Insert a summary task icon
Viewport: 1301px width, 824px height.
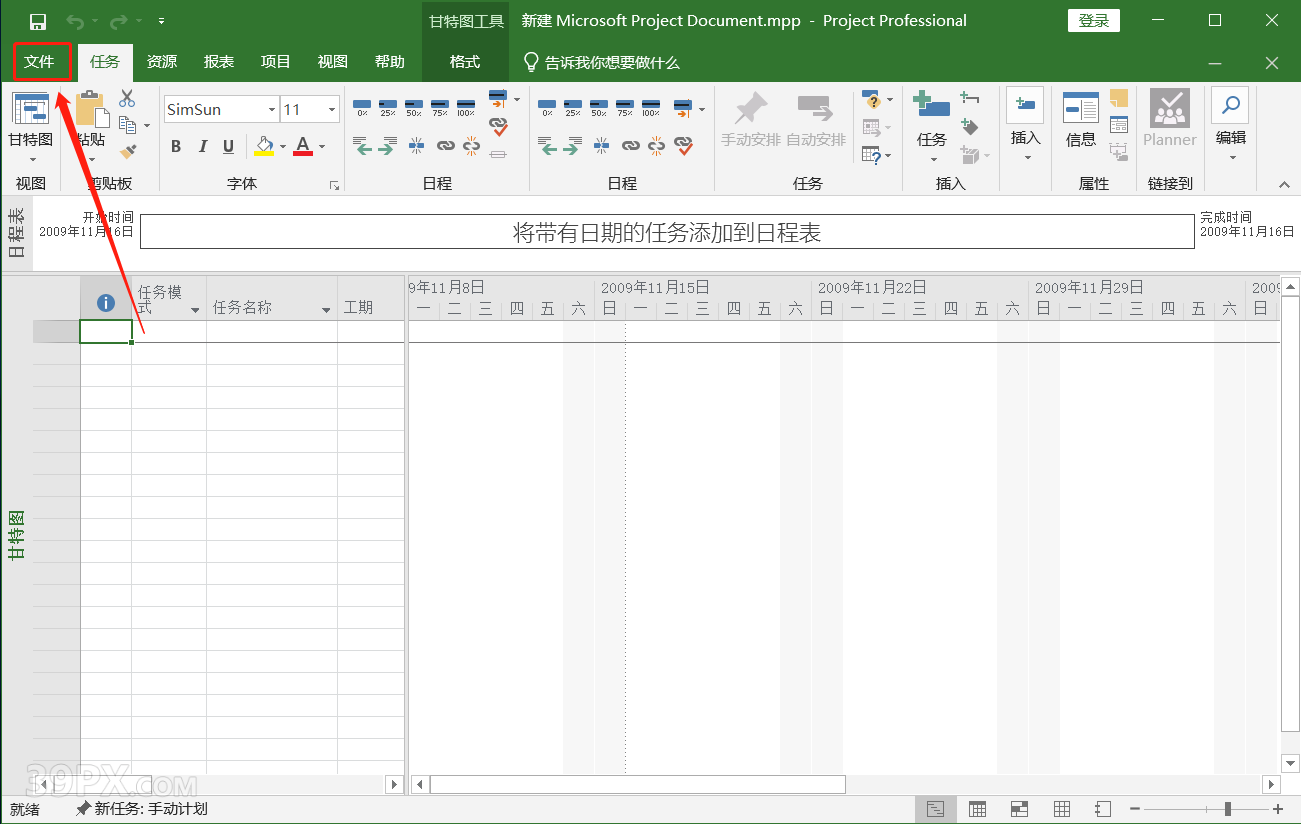[x=969, y=98]
